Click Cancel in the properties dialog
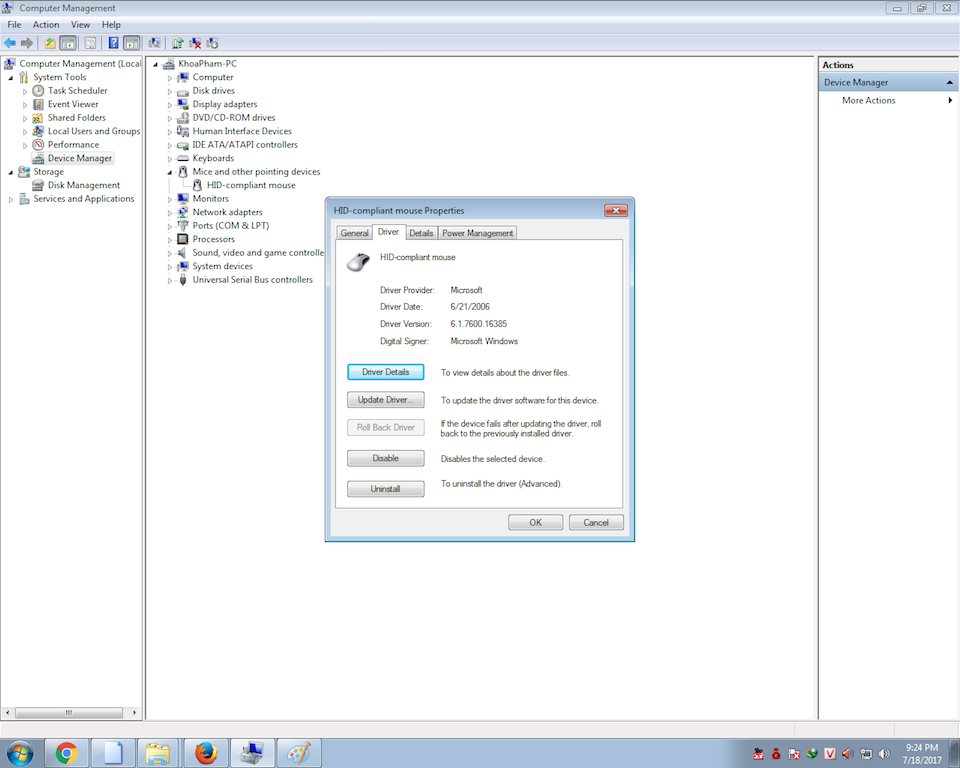This screenshot has width=960, height=768. coord(596,522)
